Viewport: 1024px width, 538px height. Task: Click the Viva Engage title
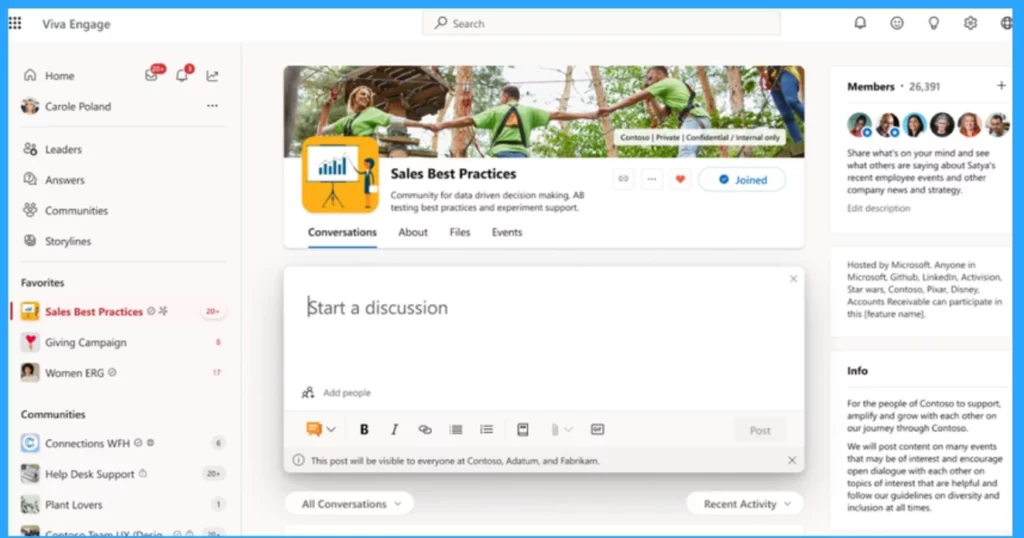click(76, 24)
